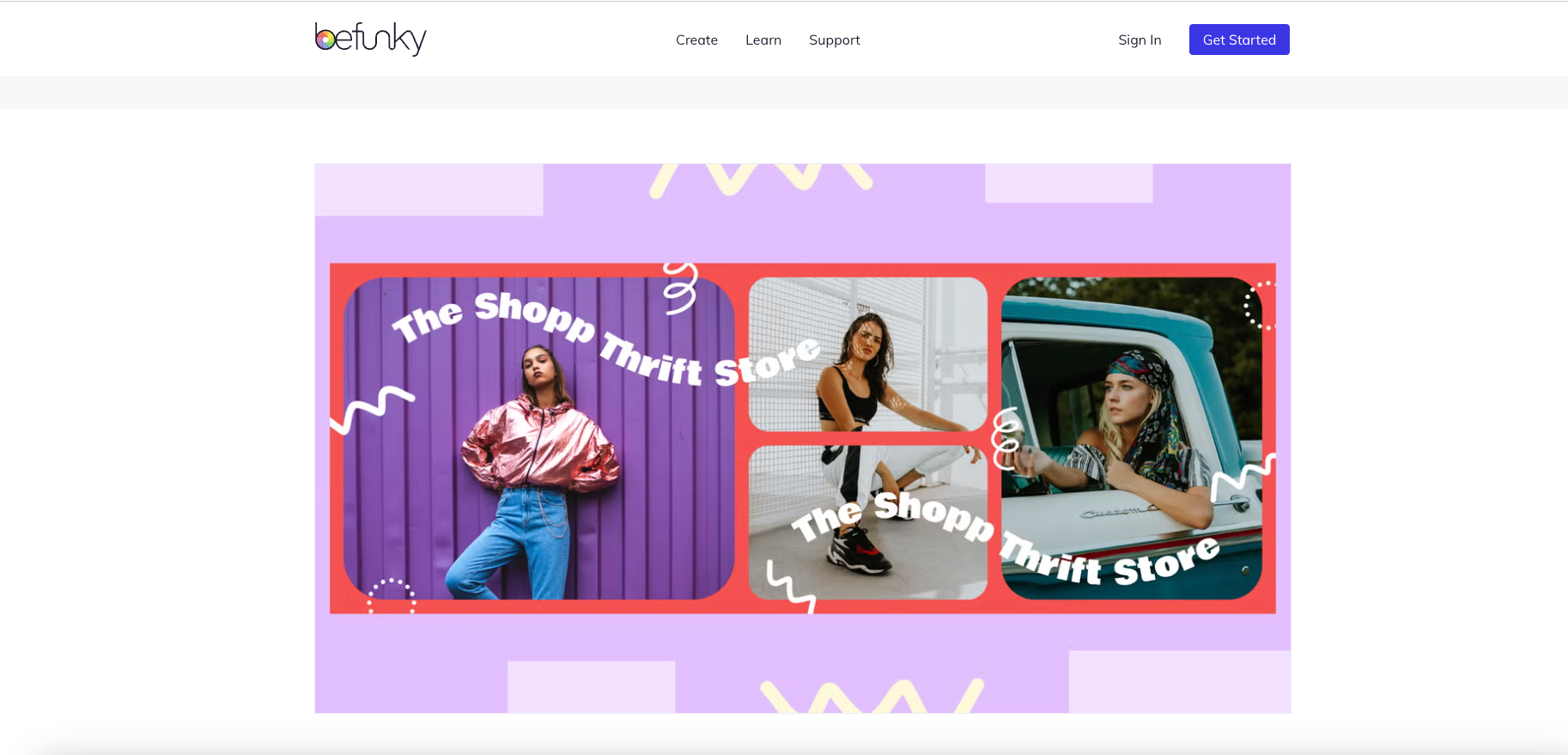Click the Sign In link
This screenshot has width=1568, height=755.
click(1140, 40)
